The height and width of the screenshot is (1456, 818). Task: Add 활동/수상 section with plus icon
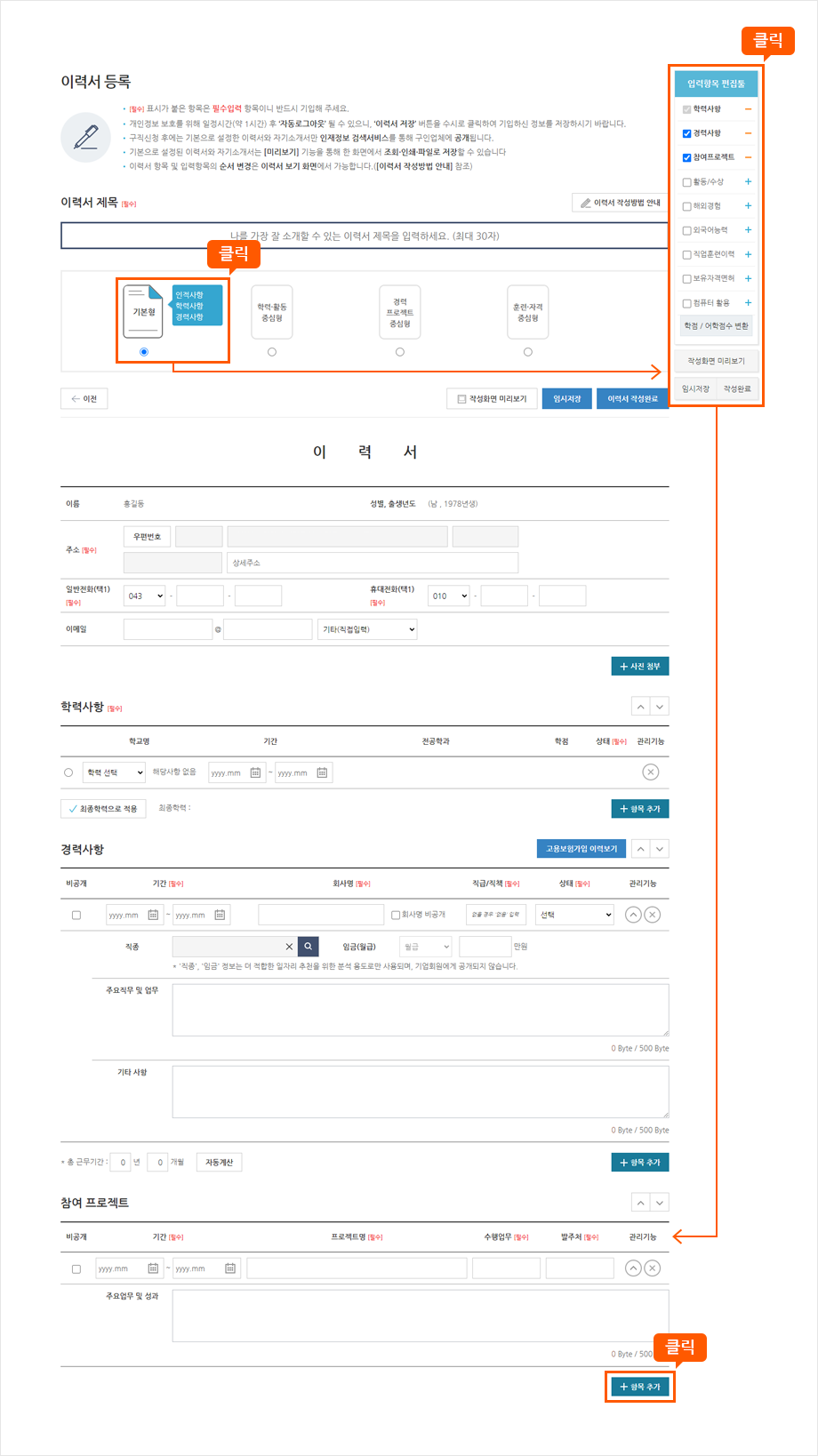pyautogui.click(x=748, y=181)
